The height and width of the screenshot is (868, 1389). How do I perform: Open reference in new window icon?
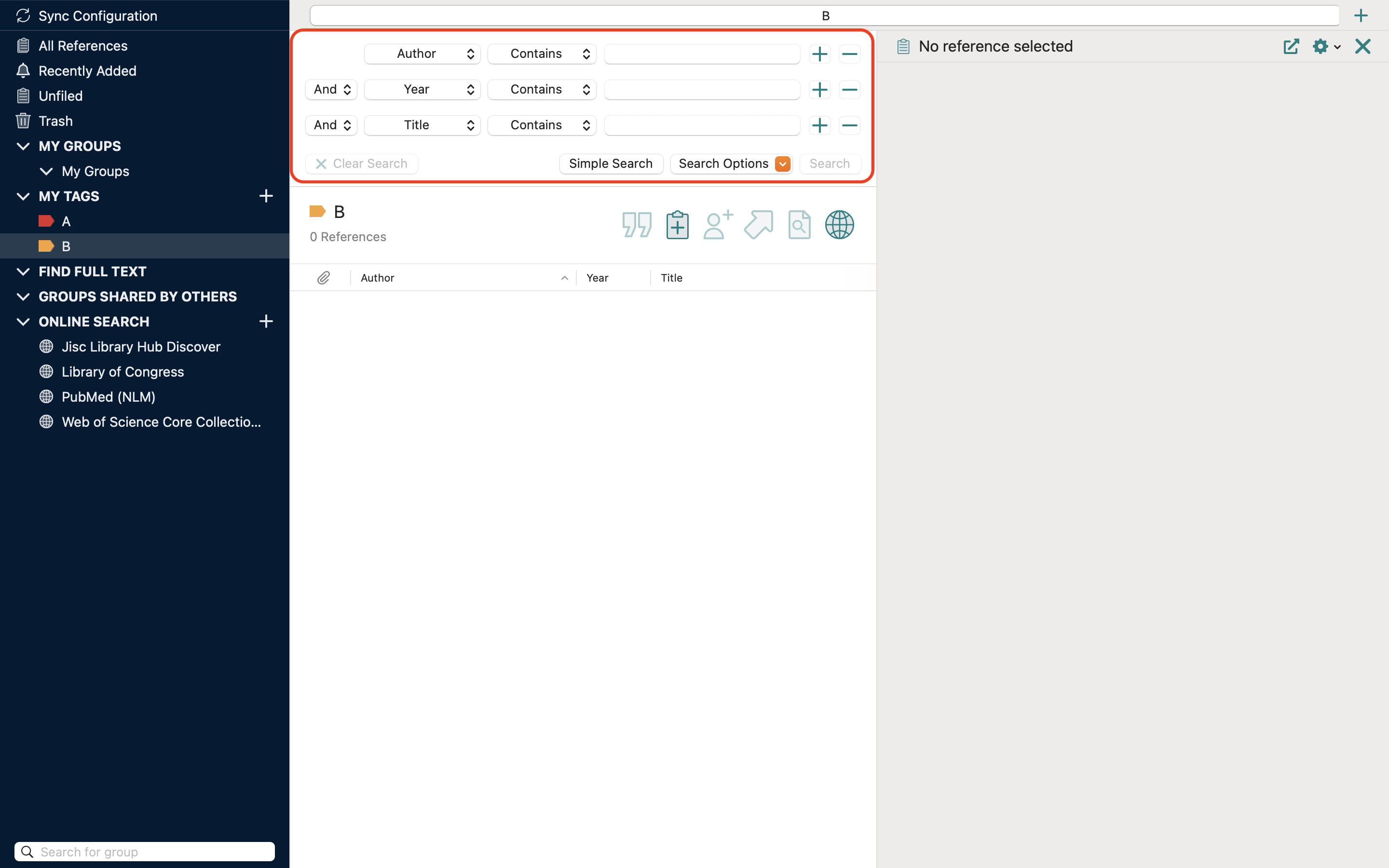pyautogui.click(x=1291, y=46)
